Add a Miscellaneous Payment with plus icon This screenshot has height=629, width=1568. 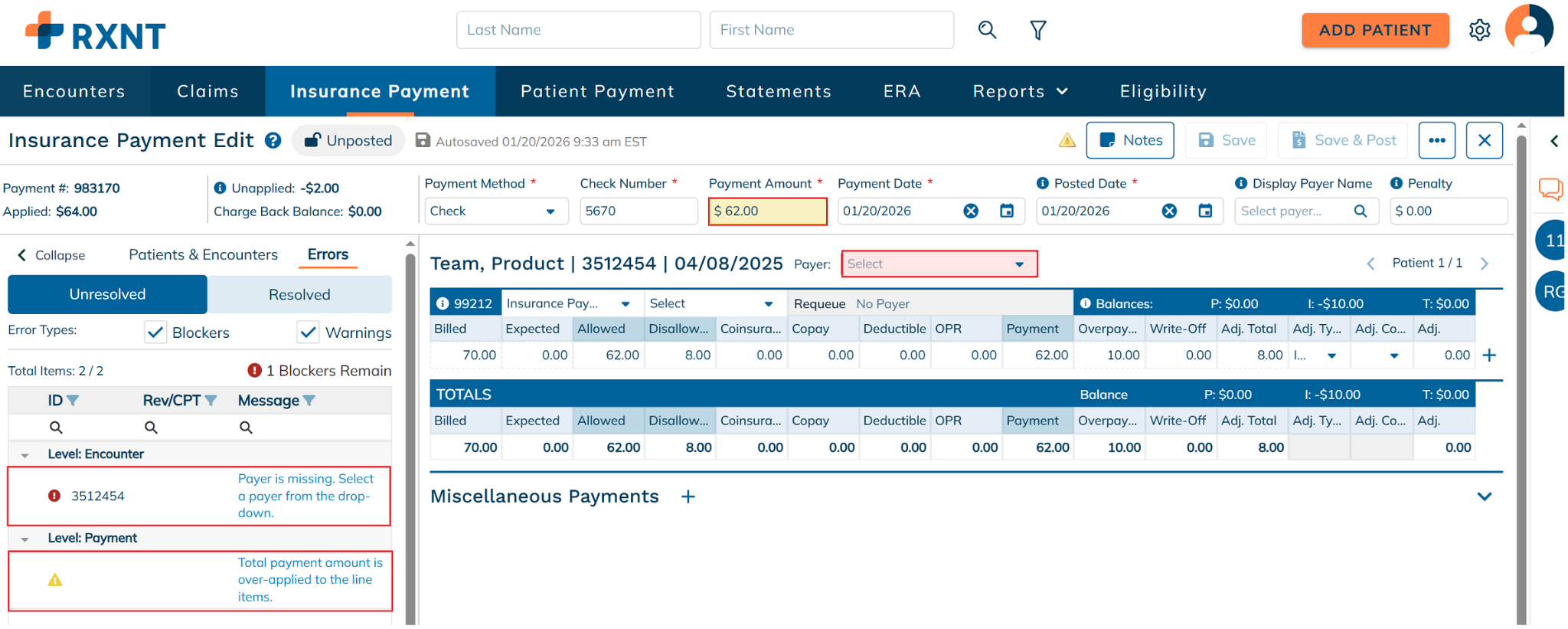(x=688, y=496)
